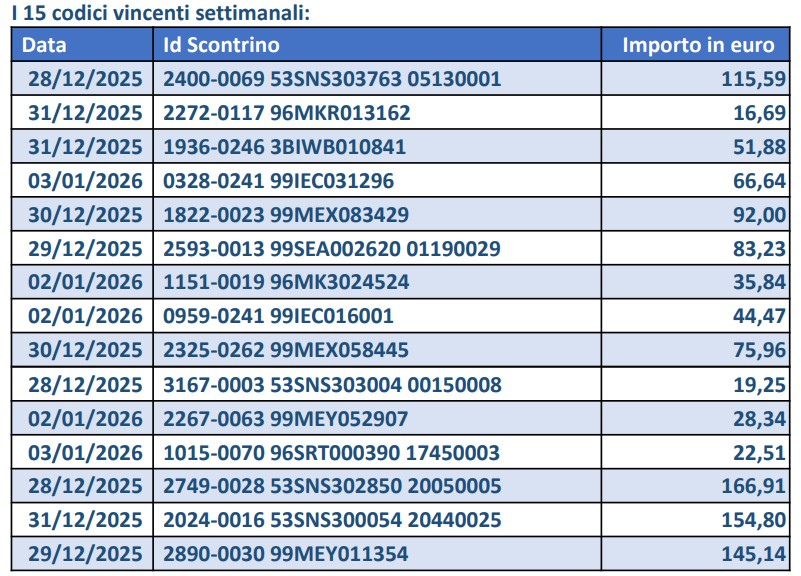
Task: Select the amount 166,91 cell
Action: coord(754,486)
